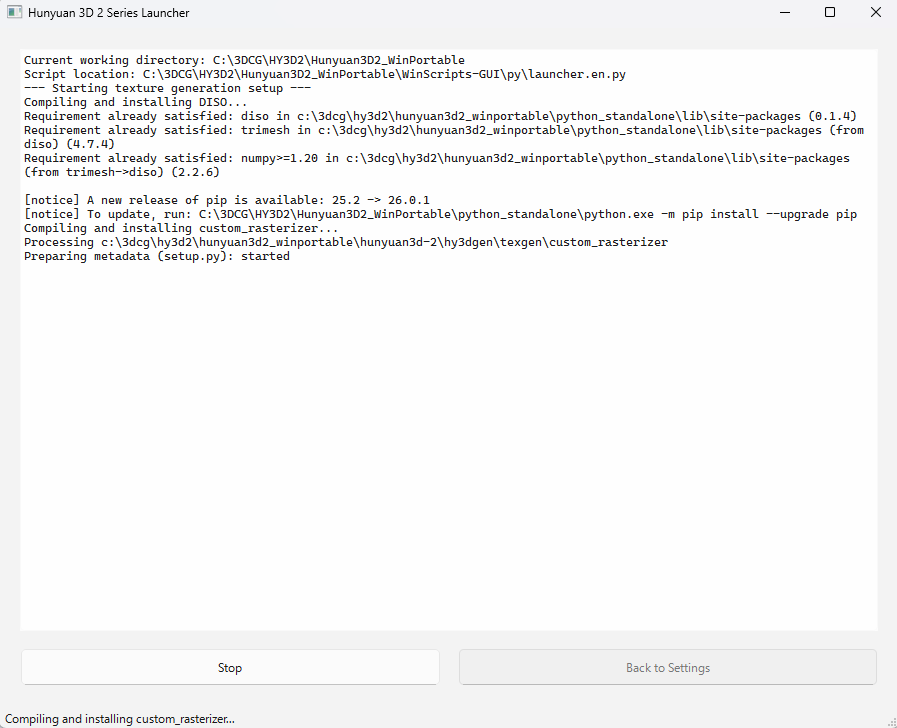
Task: Click the diso (0.1.4) requirement satisfied line
Action: click(440, 116)
